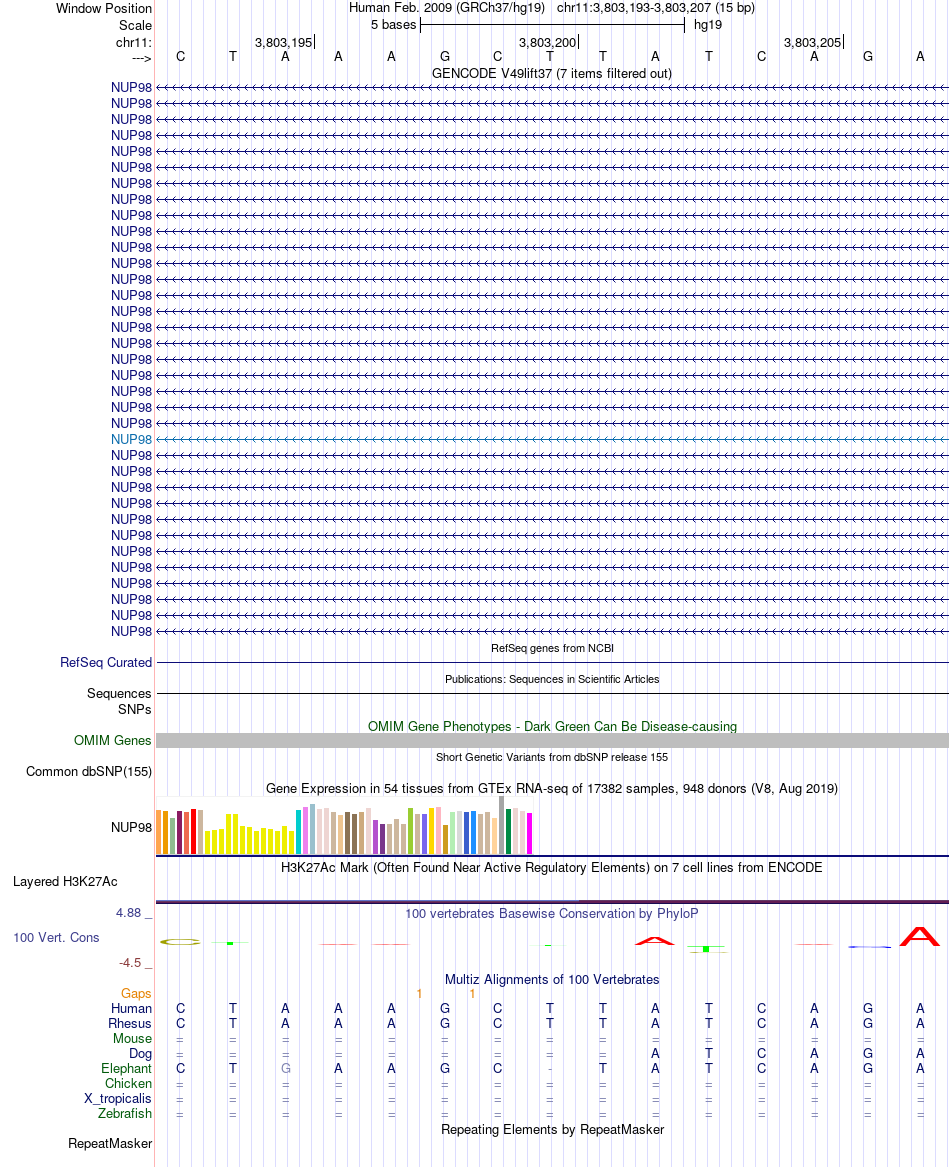Click the Human alignment row label

[x=131, y=1008]
